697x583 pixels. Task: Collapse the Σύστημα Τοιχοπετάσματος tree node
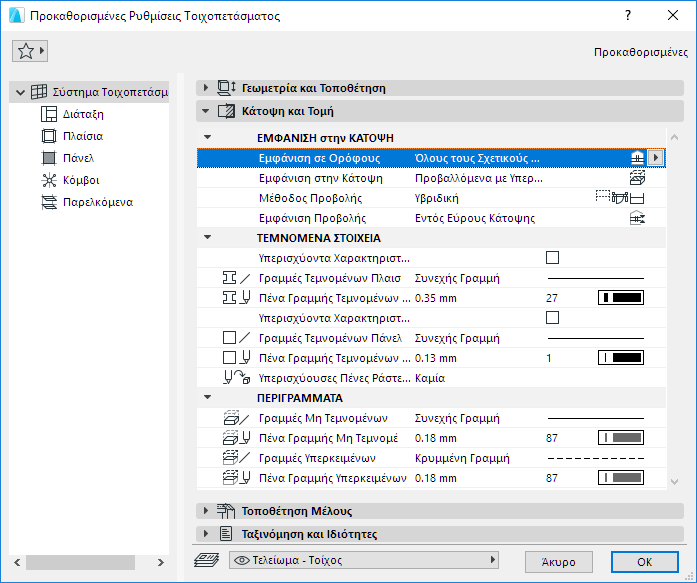click(x=20, y=92)
